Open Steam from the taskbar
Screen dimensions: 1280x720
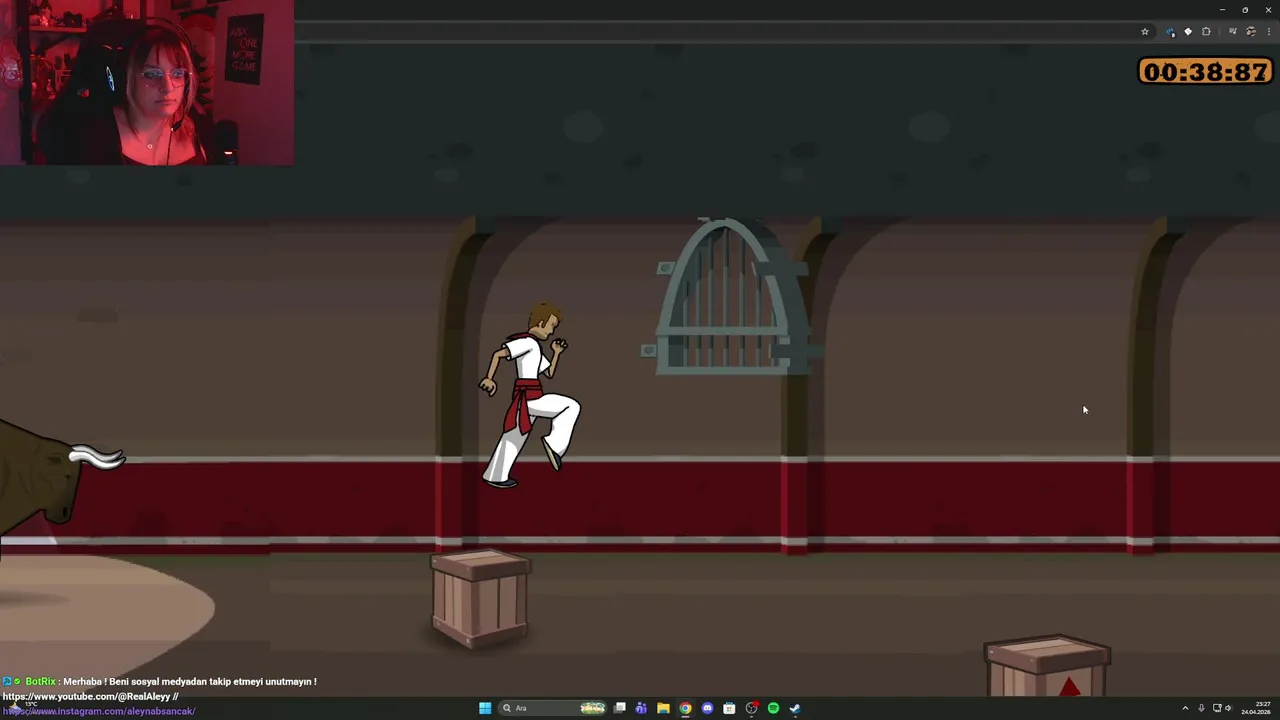tap(795, 708)
